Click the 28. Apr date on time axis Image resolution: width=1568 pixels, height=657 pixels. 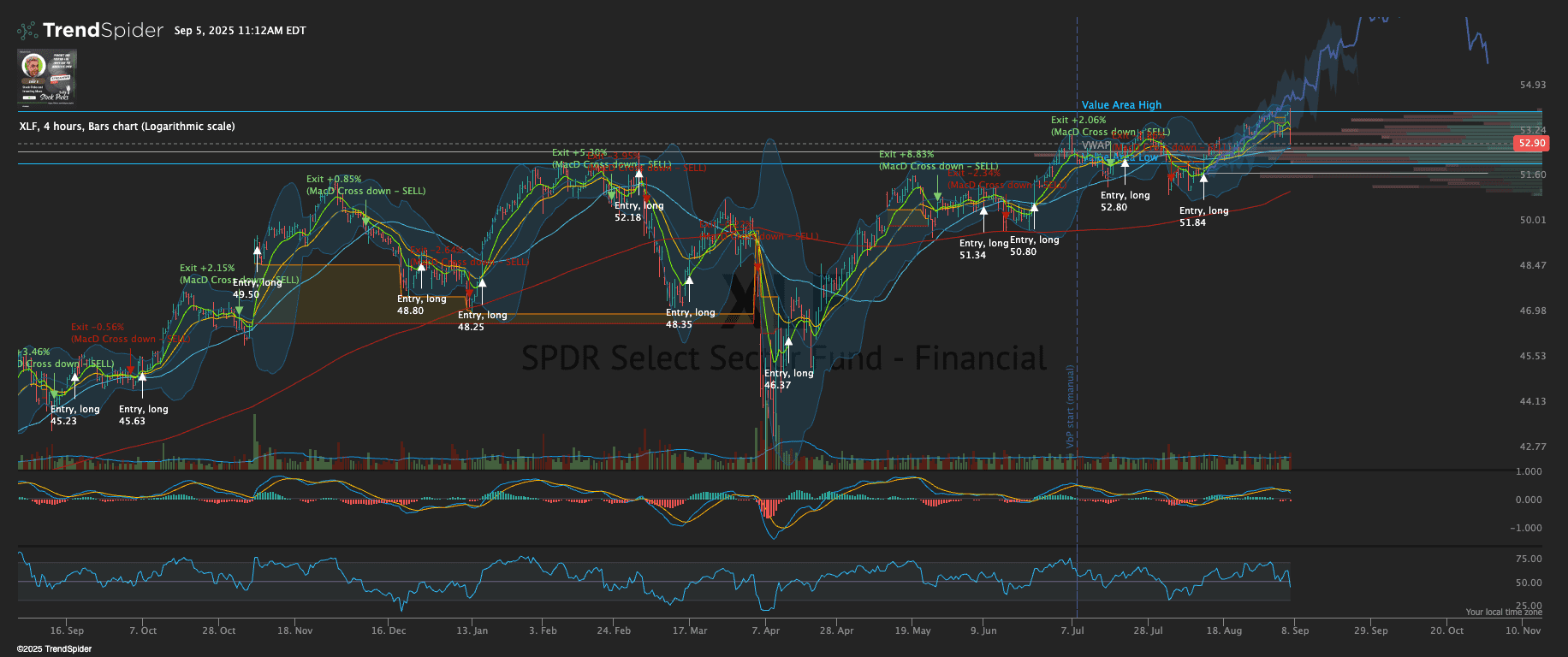point(836,630)
